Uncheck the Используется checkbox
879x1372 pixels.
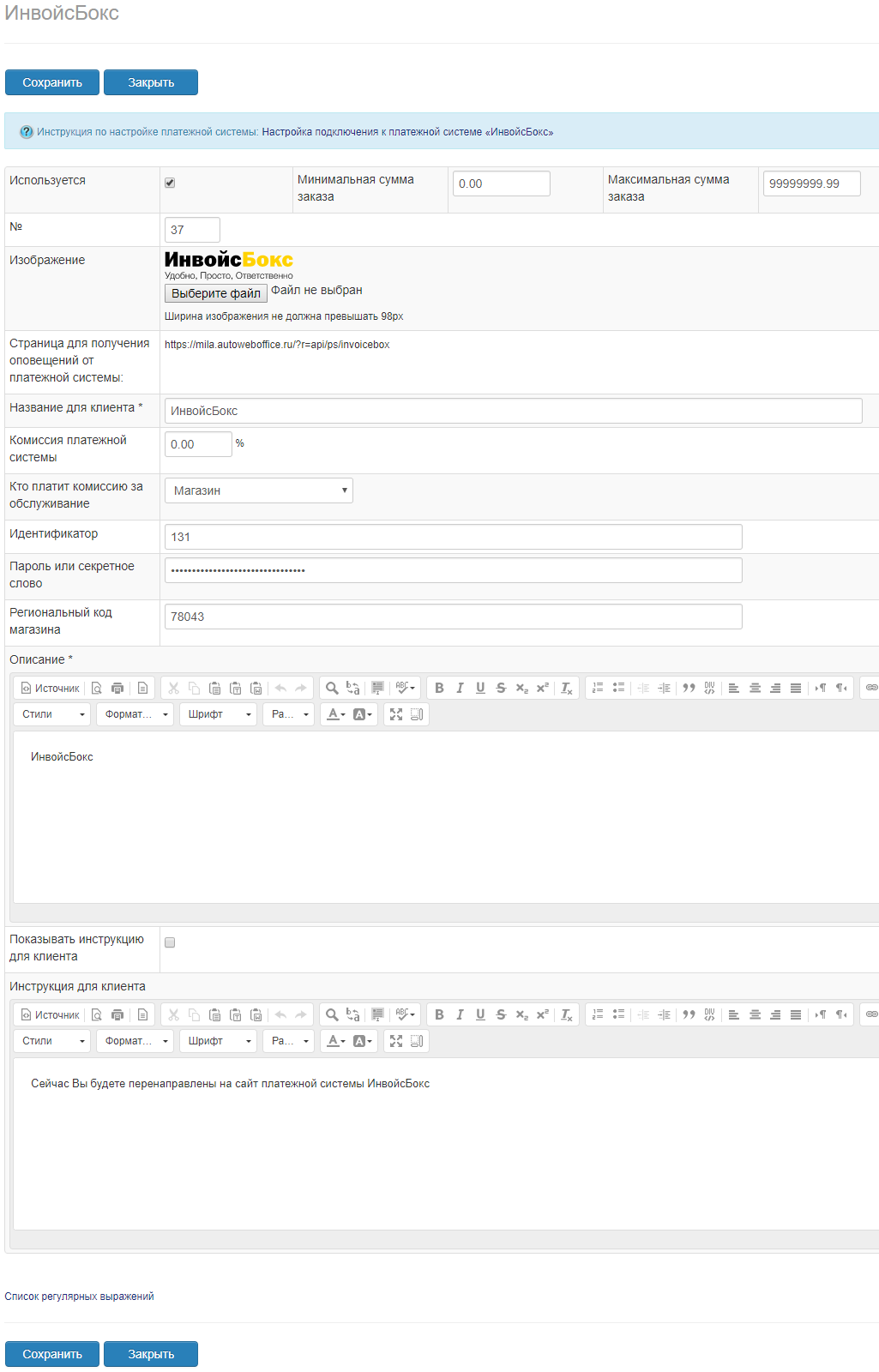pos(170,183)
